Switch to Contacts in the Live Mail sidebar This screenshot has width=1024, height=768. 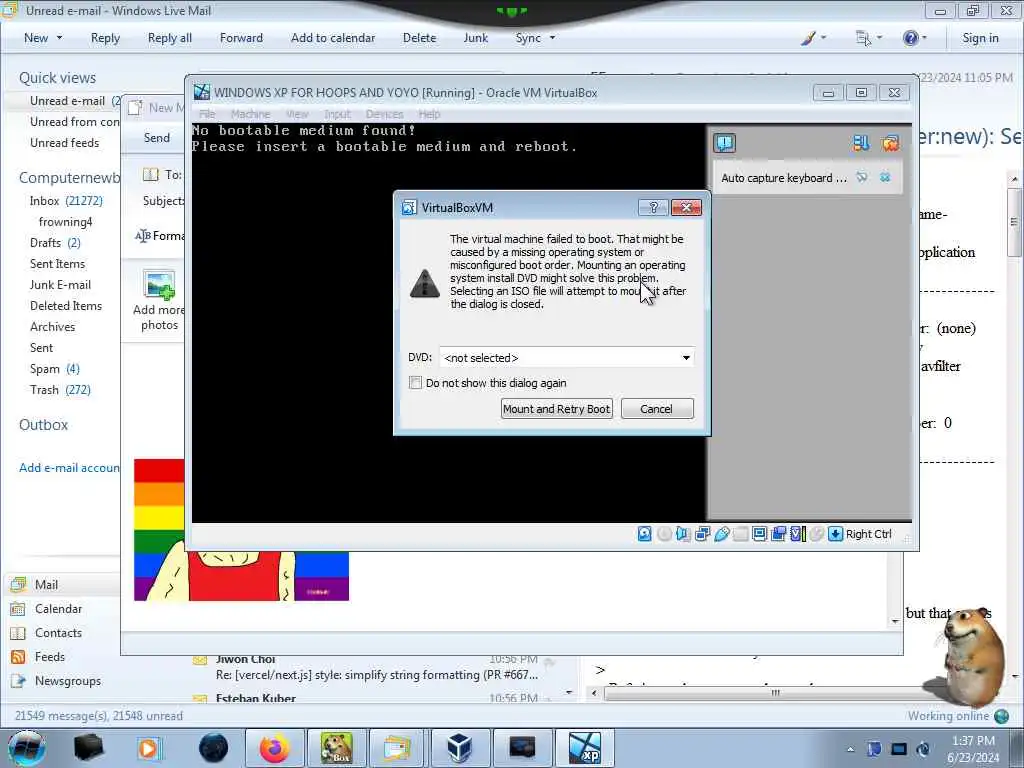pyautogui.click(x=58, y=633)
